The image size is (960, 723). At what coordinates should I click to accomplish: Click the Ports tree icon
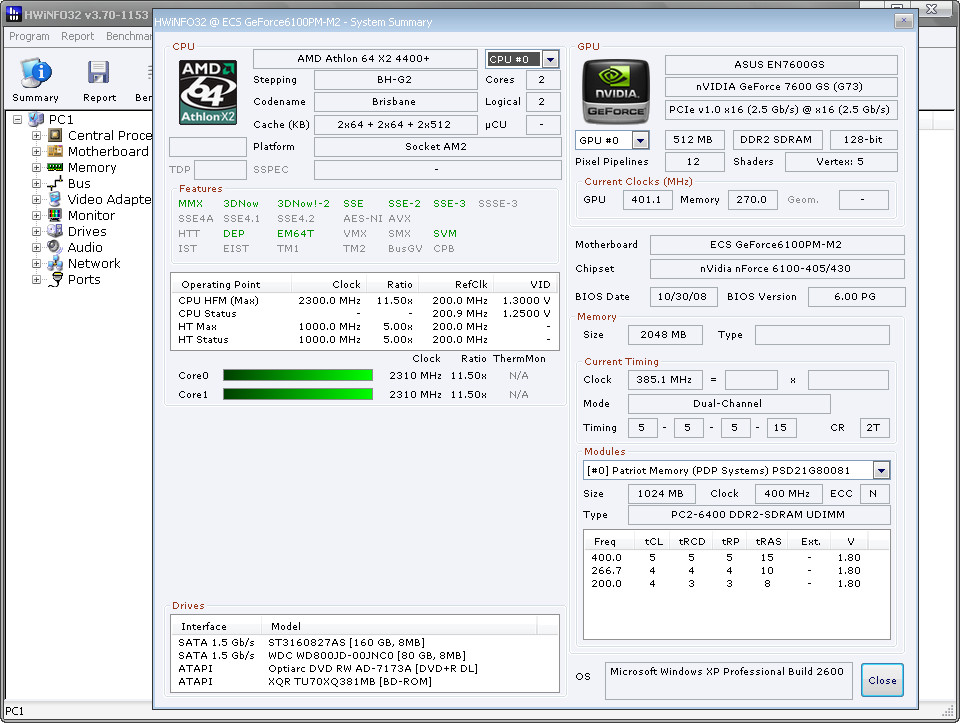pyautogui.click(x=55, y=279)
